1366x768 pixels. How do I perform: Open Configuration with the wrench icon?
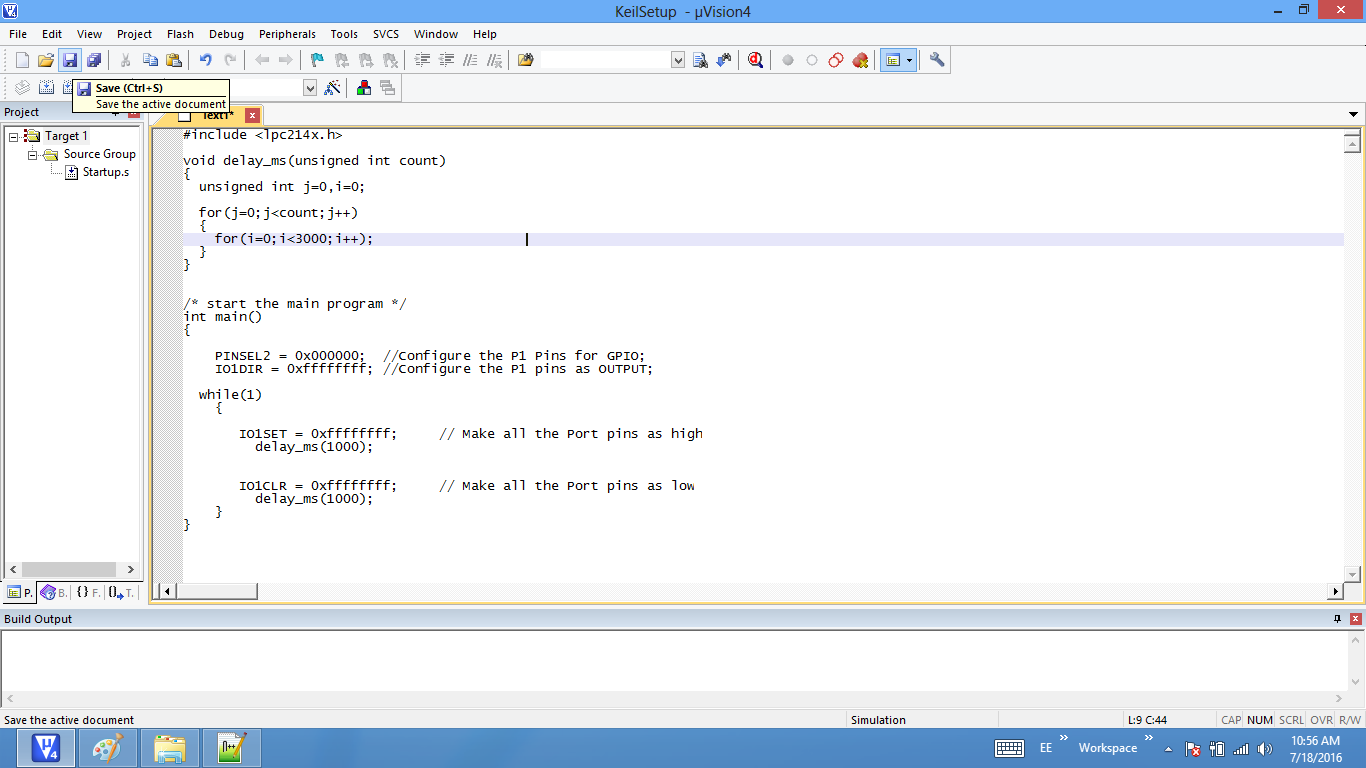tap(937, 60)
